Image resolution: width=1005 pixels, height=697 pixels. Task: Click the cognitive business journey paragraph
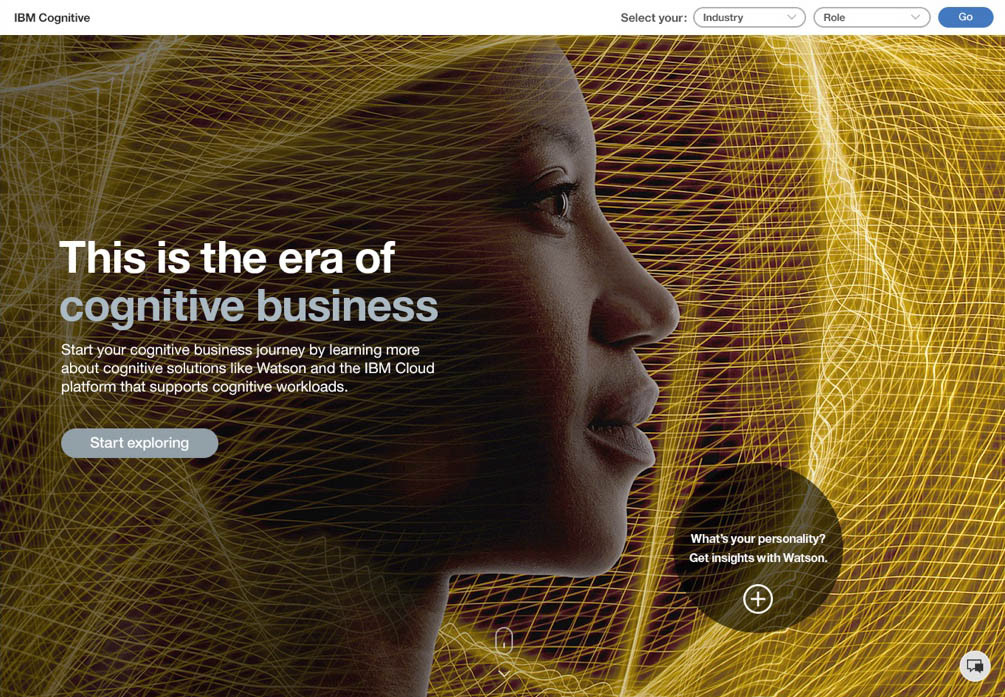[x=247, y=368]
